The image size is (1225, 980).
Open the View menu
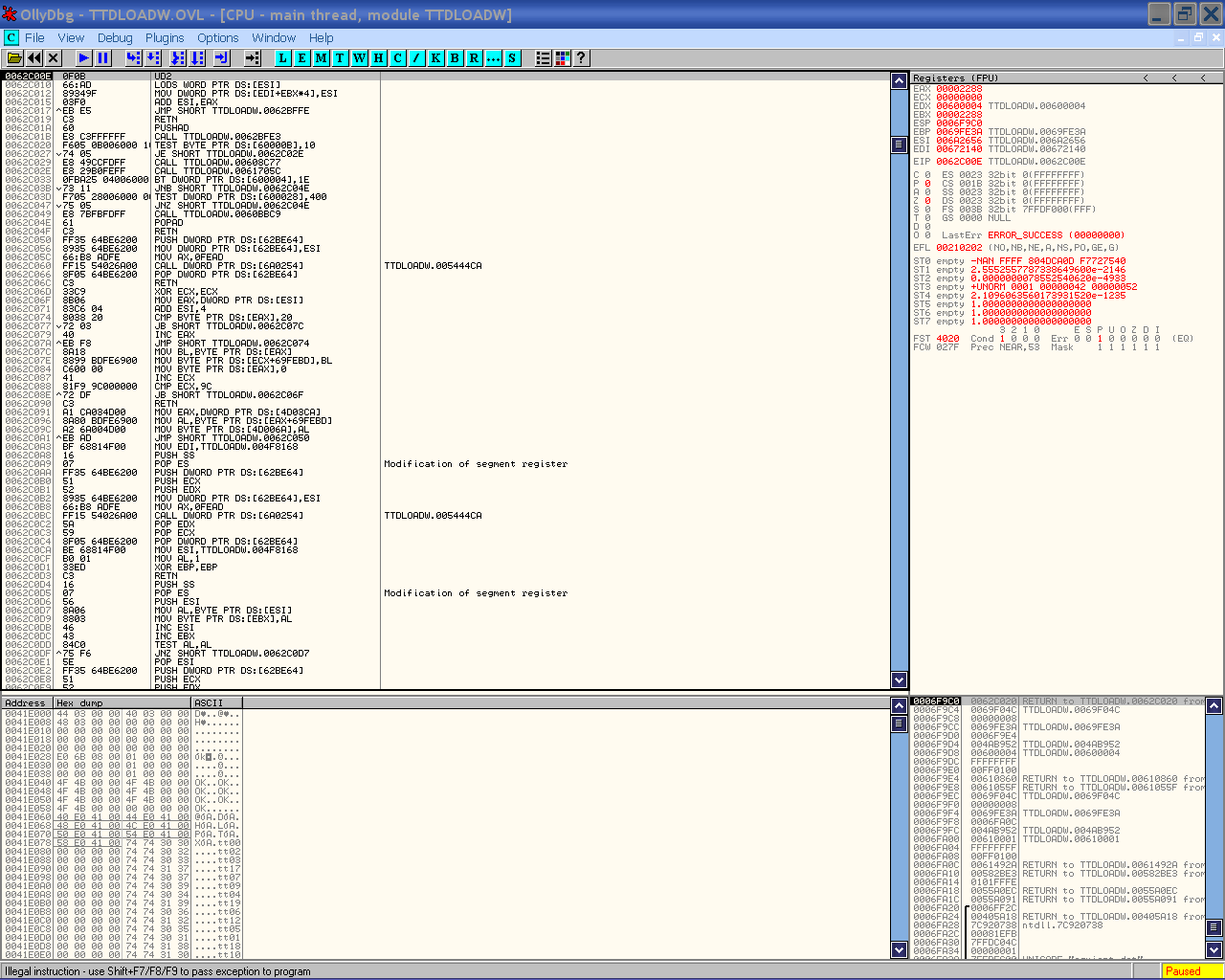[x=71, y=37]
